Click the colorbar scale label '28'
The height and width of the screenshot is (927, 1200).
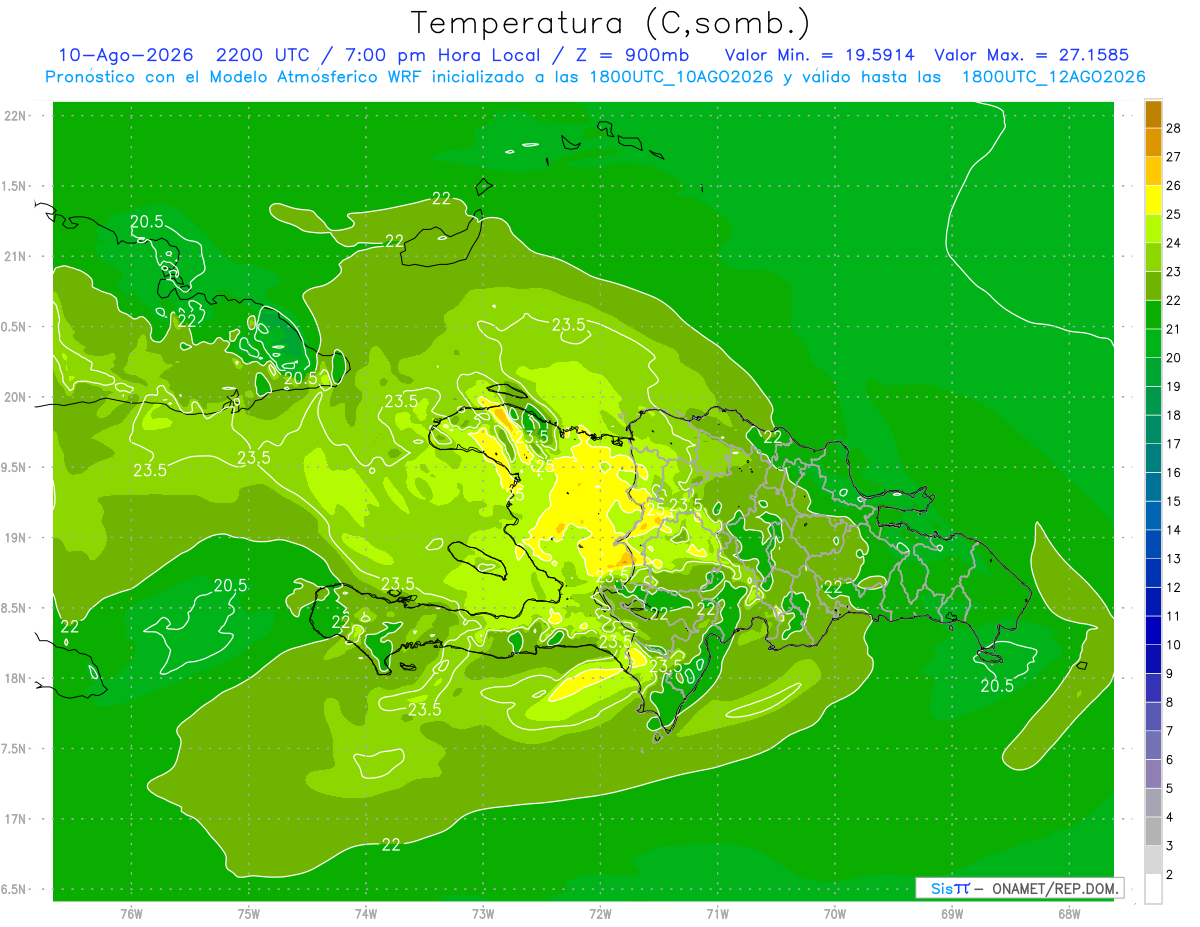click(x=1174, y=127)
